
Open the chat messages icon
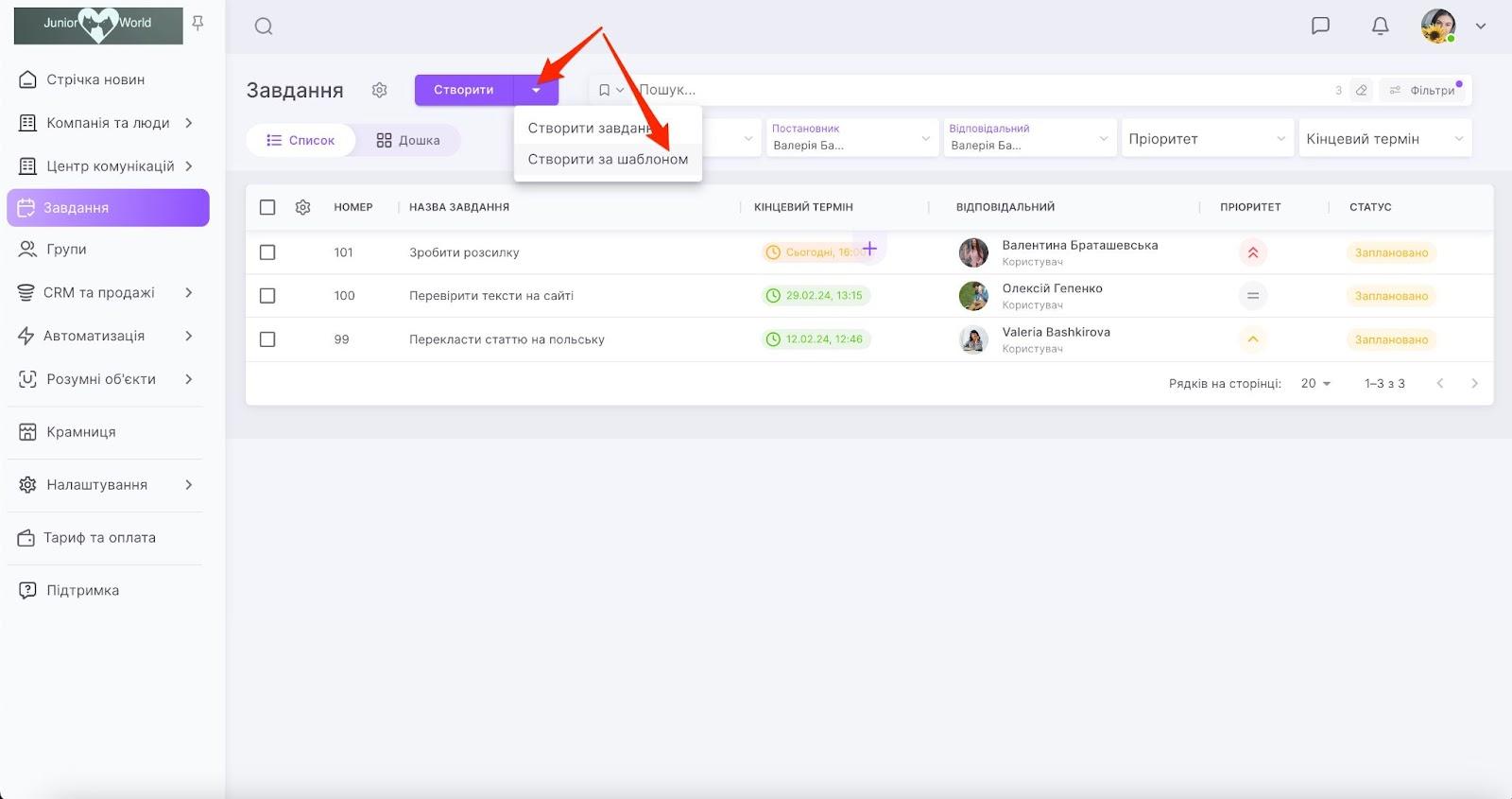[x=1320, y=26]
